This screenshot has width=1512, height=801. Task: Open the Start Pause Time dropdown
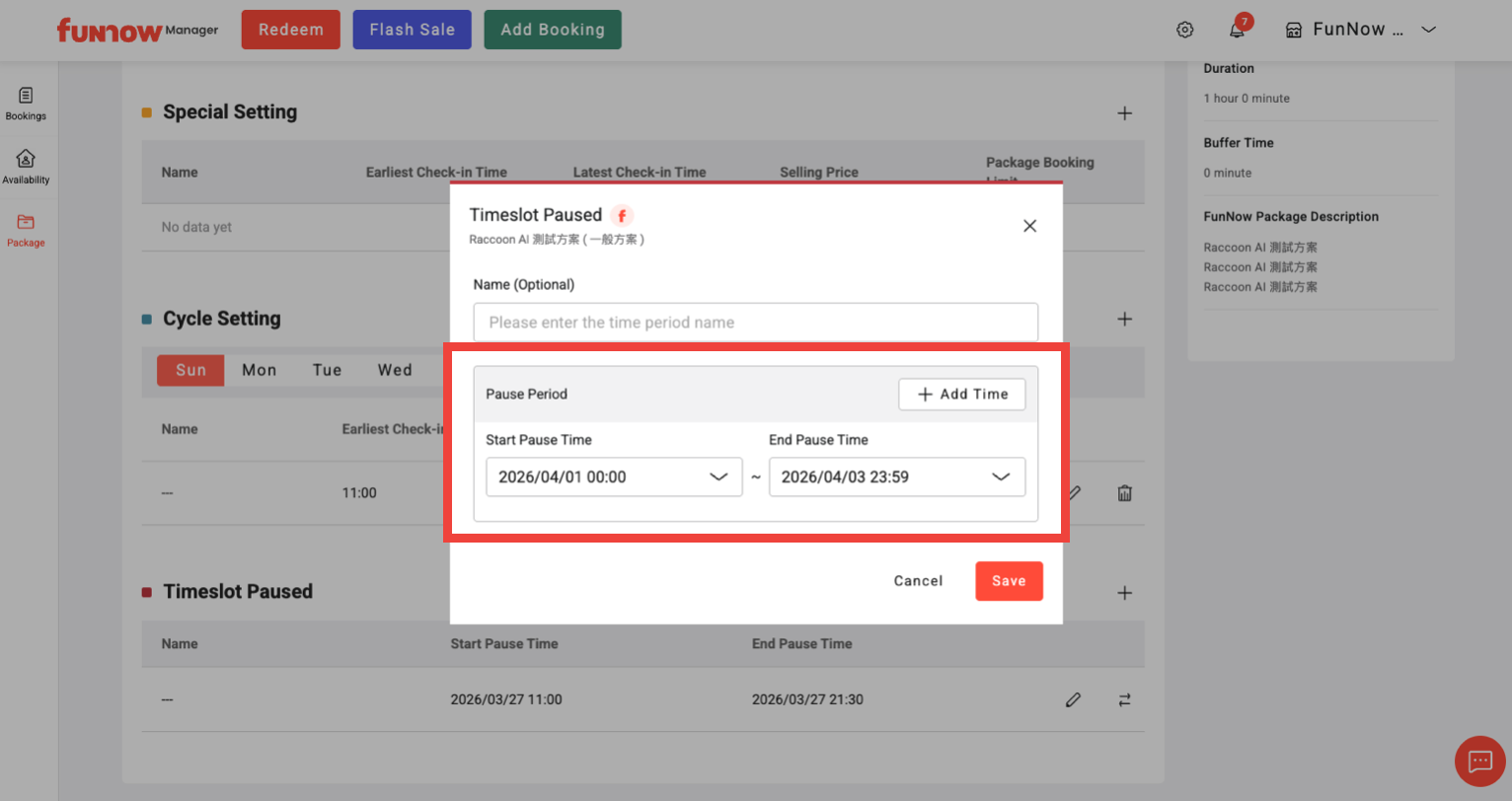tap(613, 476)
